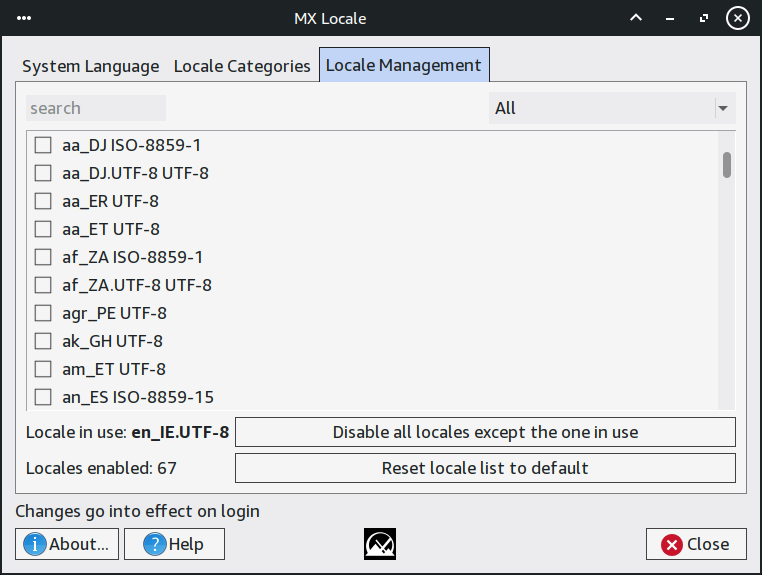762x575 pixels.
Task: Click Reset locale list to default
Action: coord(485,468)
